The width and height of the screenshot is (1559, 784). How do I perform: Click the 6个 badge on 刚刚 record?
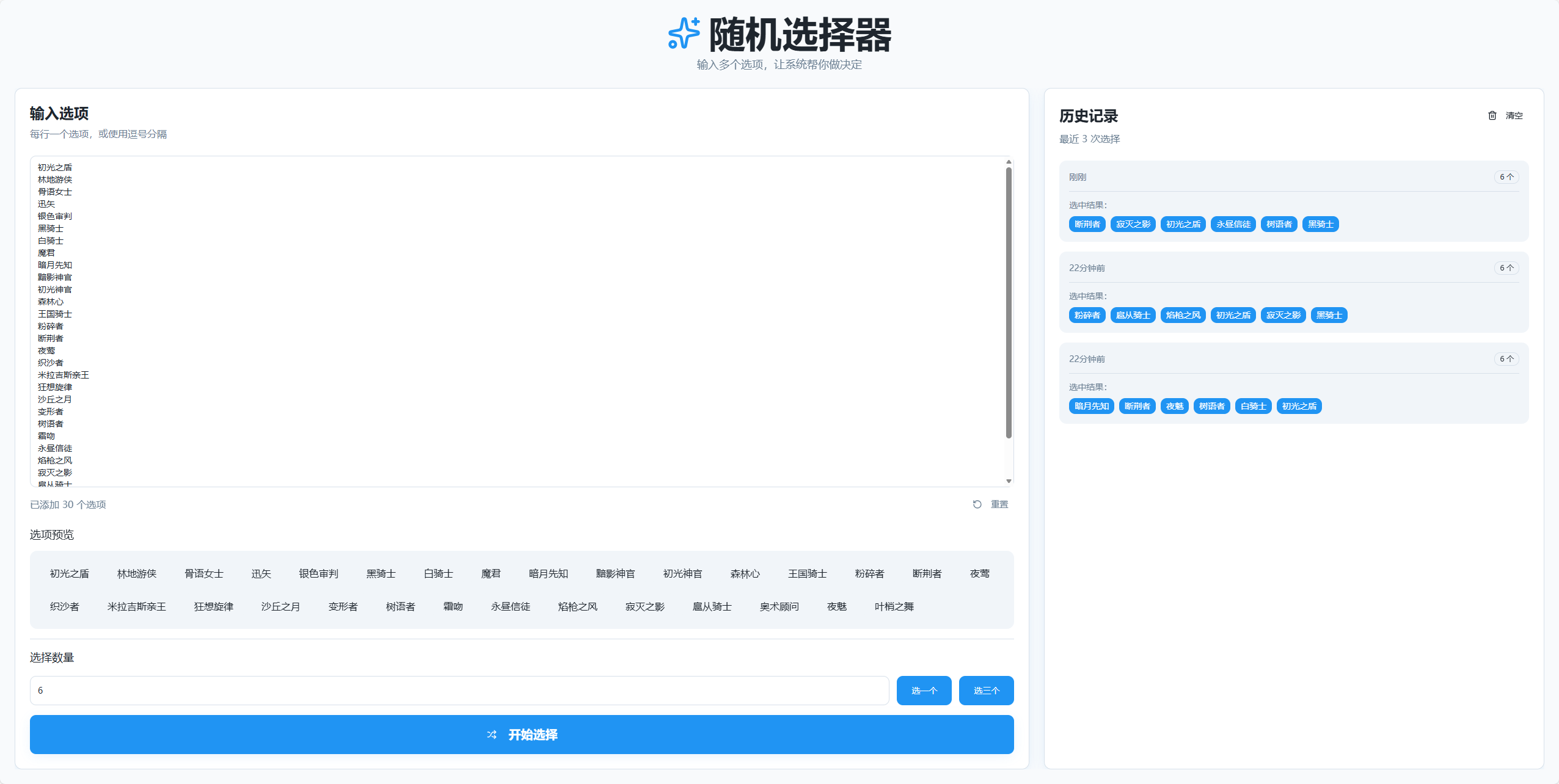click(x=1506, y=177)
